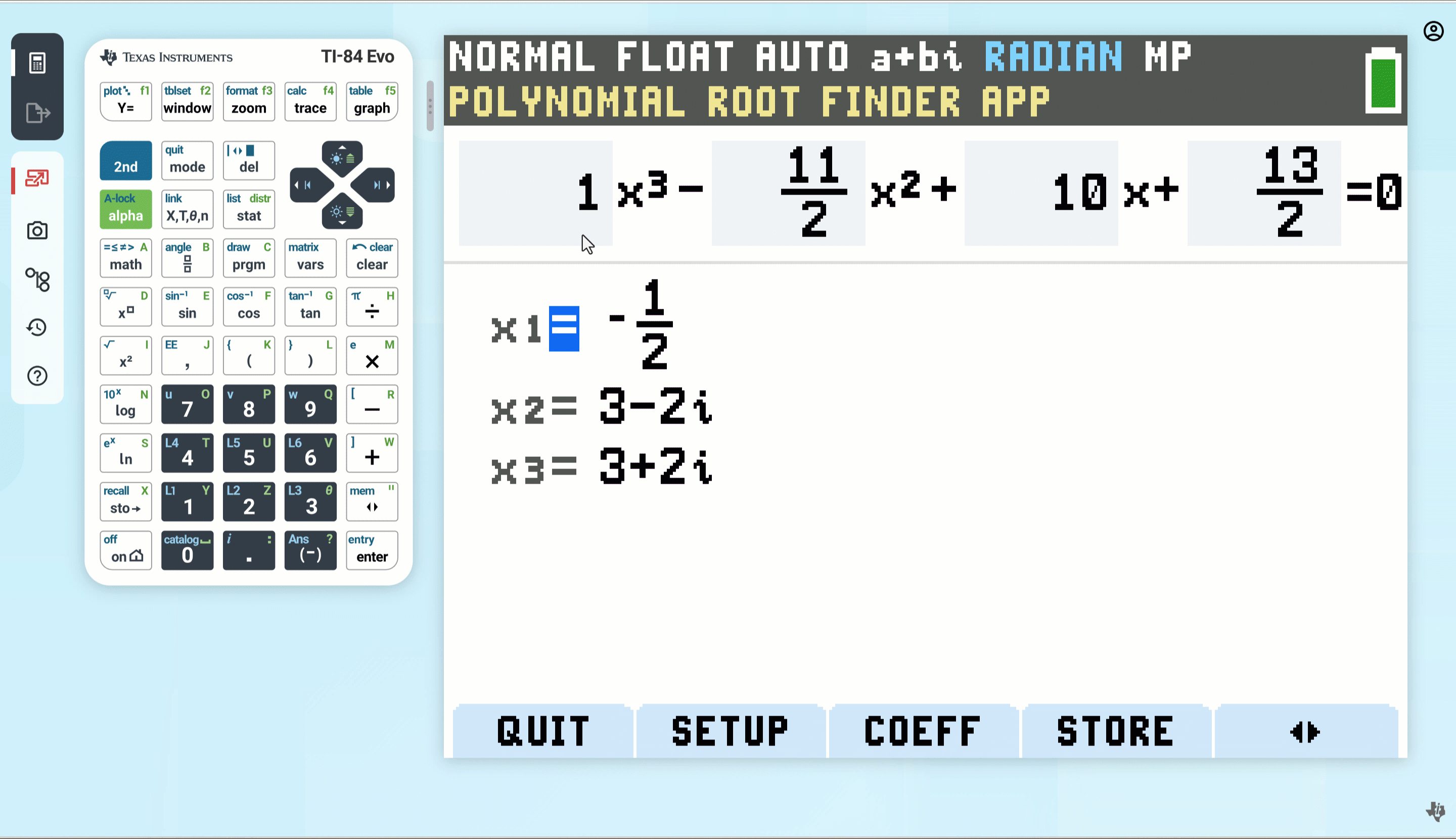Select the QUIT soft key
The width and height of the screenshot is (1456, 839).
542,731
